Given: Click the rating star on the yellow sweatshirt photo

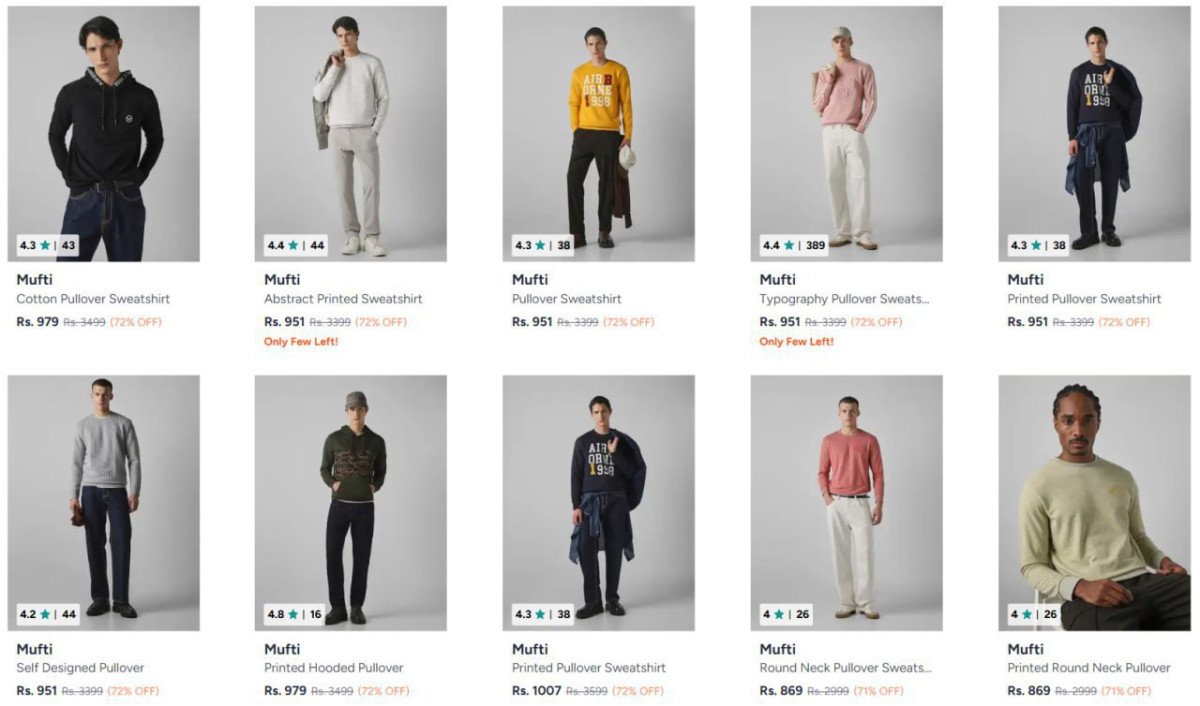Looking at the screenshot, I should [541, 245].
